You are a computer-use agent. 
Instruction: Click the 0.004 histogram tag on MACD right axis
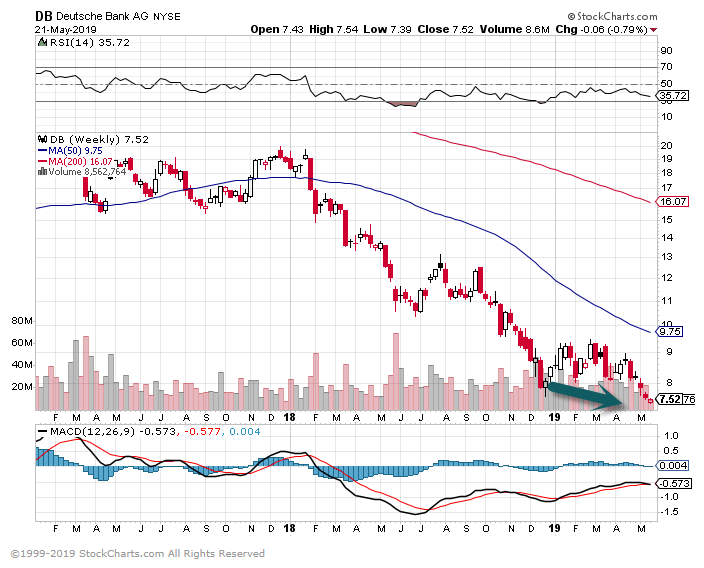pos(673,466)
